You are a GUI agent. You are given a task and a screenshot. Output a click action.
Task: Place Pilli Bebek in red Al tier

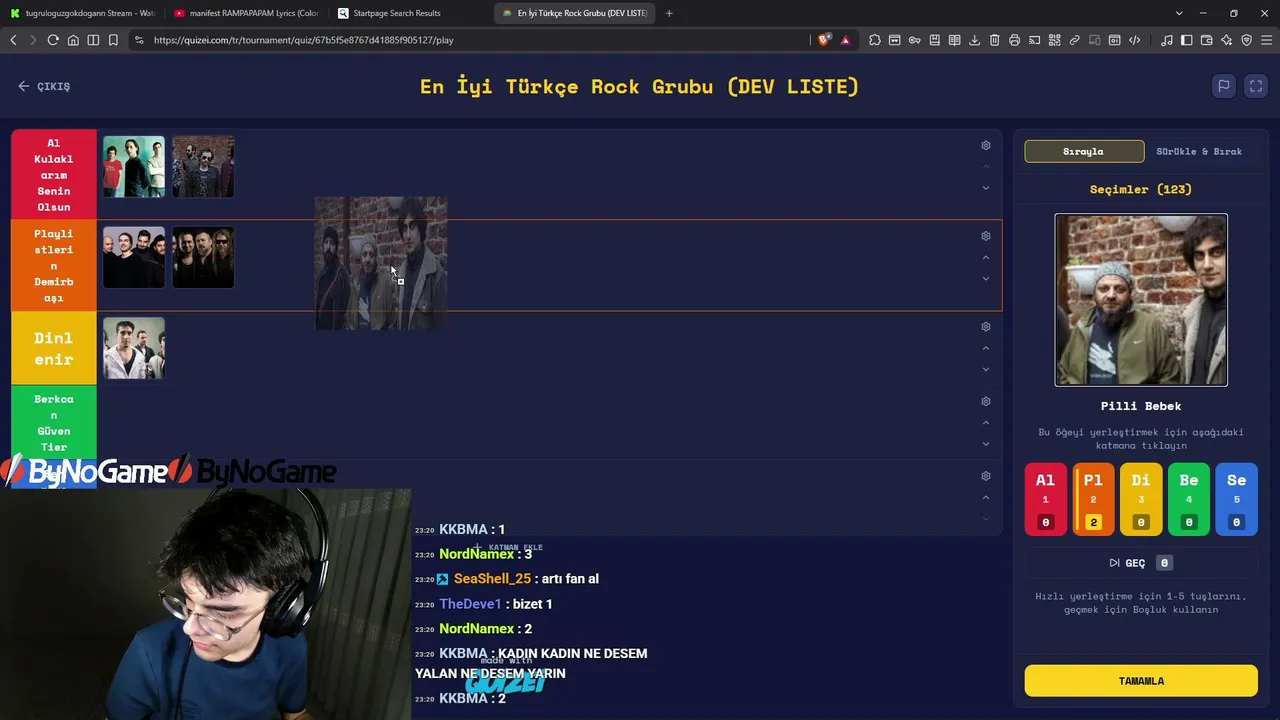click(x=1046, y=499)
